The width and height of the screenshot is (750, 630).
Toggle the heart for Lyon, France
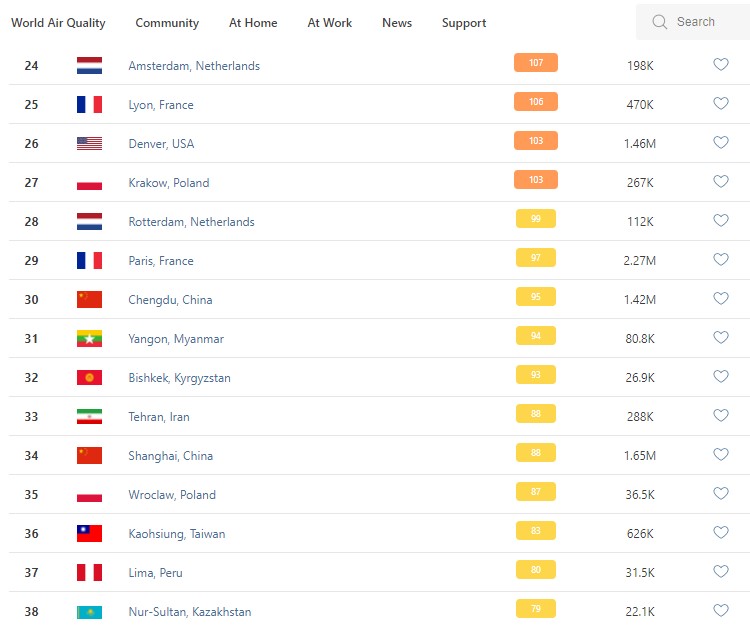click(720, 104)
